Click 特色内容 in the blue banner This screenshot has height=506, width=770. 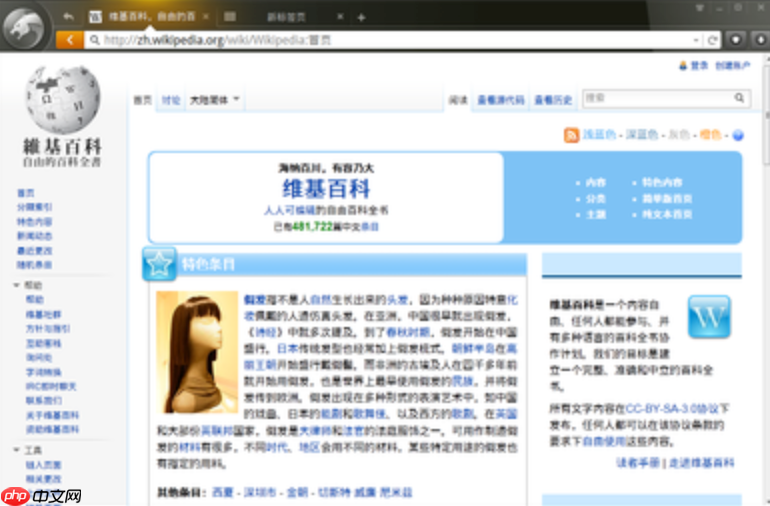pos(662,182)
